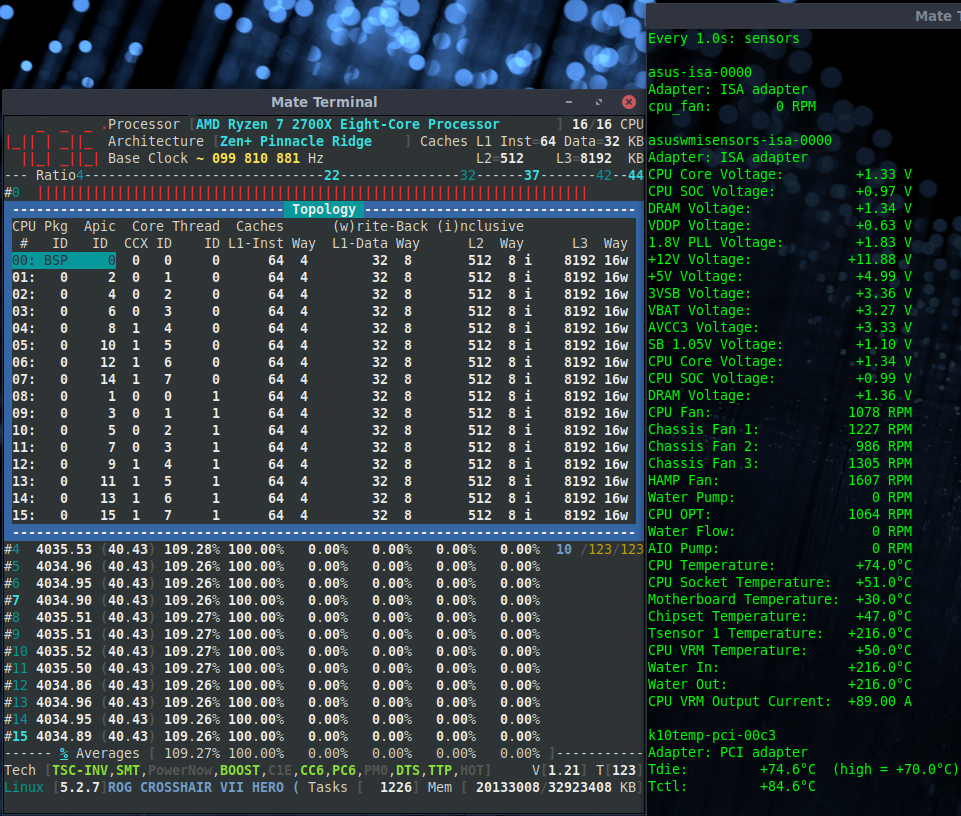Click CPU VRM Temperature reading

(780, 650)
